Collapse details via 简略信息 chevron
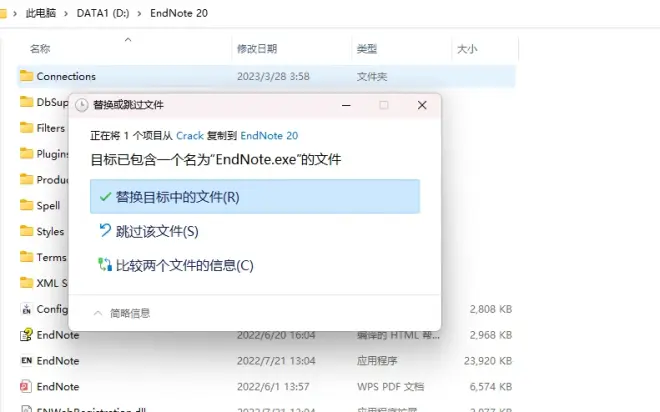 pos(98,313)
